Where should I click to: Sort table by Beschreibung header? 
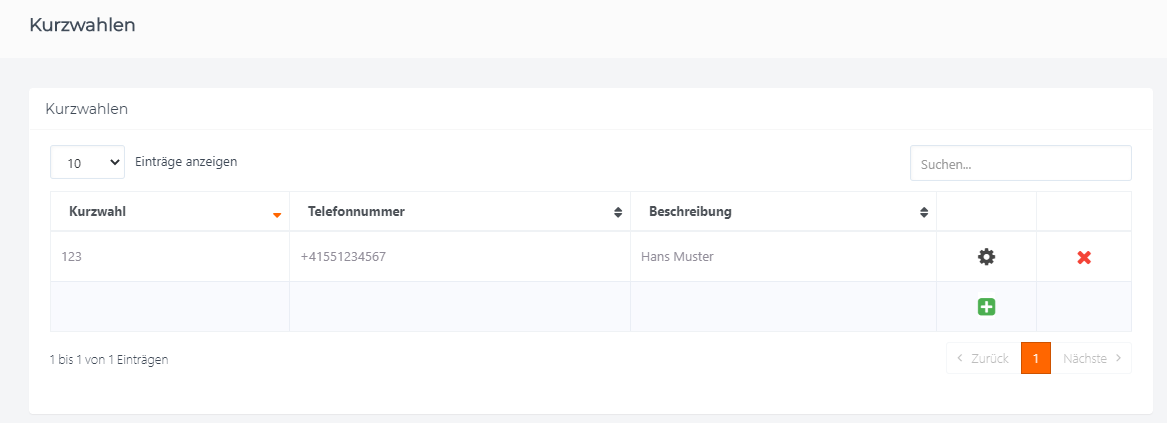(x=690, y=212)
